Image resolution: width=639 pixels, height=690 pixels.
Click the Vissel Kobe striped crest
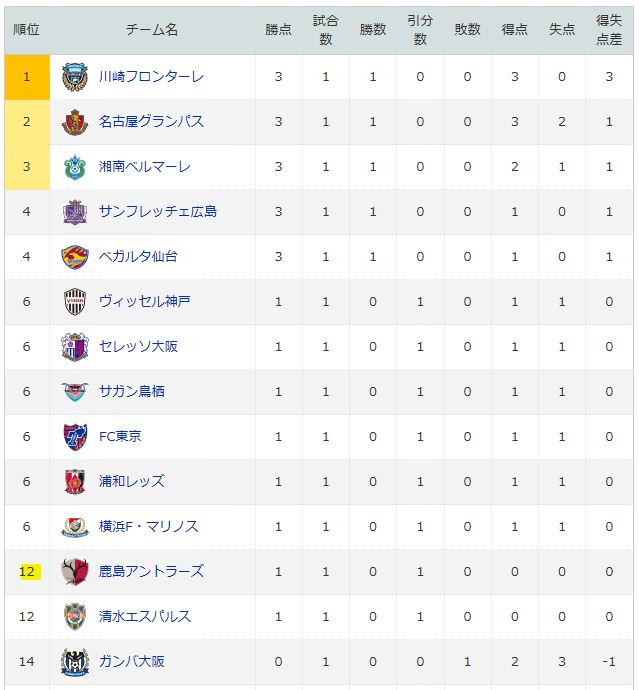tap(75, 302)
